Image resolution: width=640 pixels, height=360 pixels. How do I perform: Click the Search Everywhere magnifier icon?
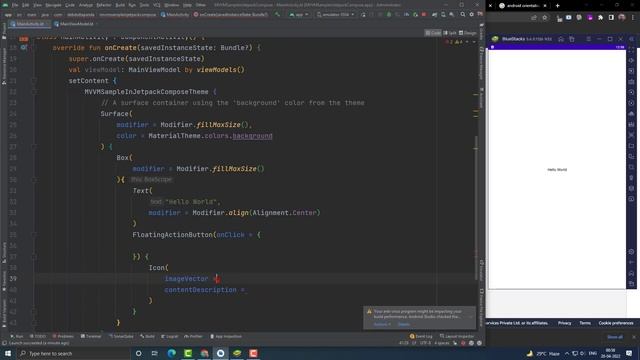pos(462,14)
